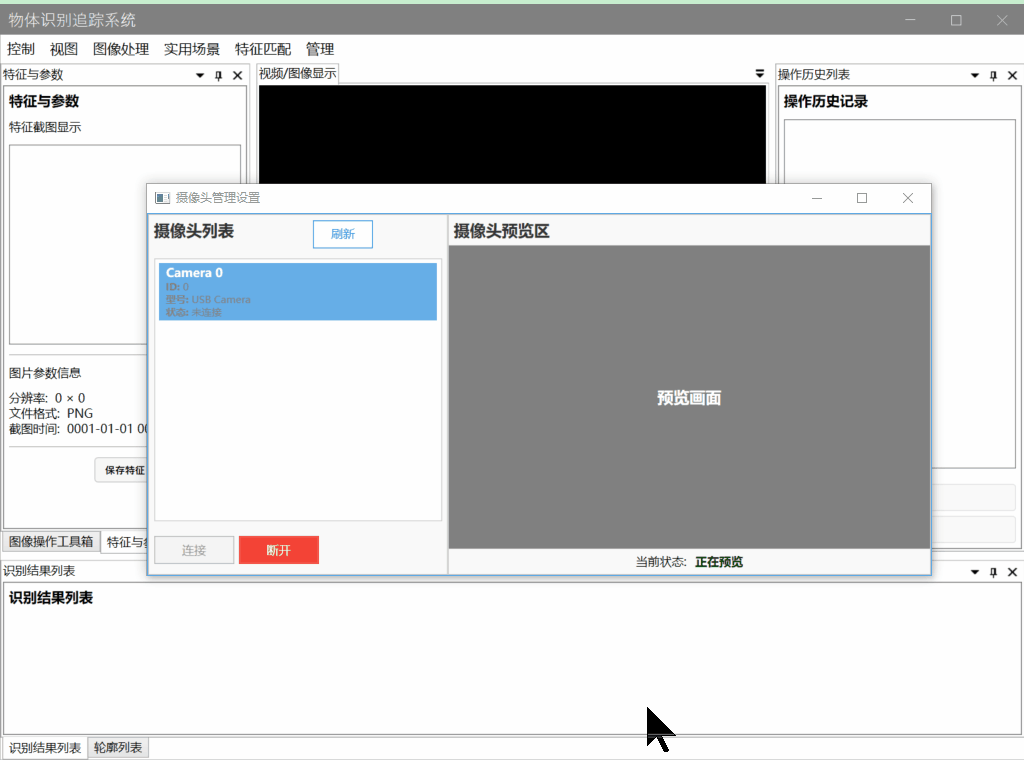Open the 特征匹配 menu
The image size is (1024, 760).
(x=263, y=49)
